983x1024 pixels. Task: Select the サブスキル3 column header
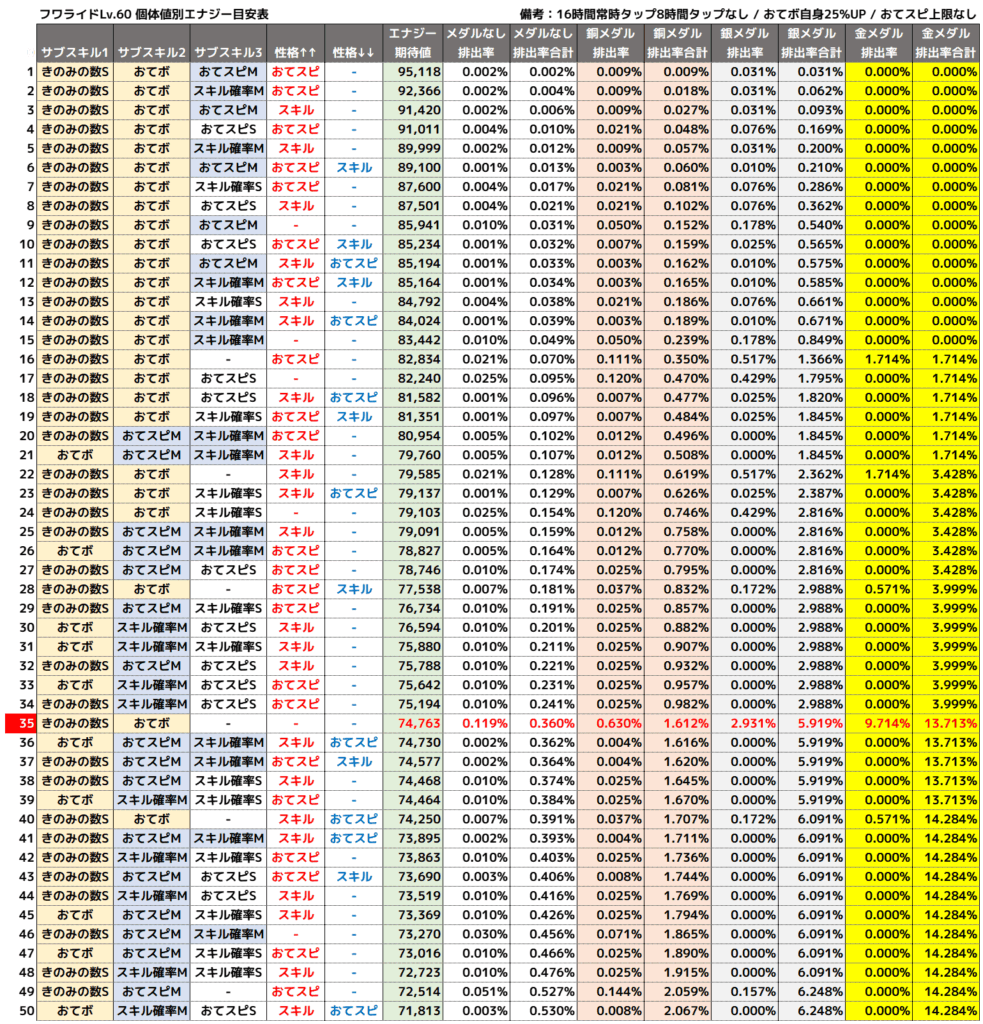228,51
